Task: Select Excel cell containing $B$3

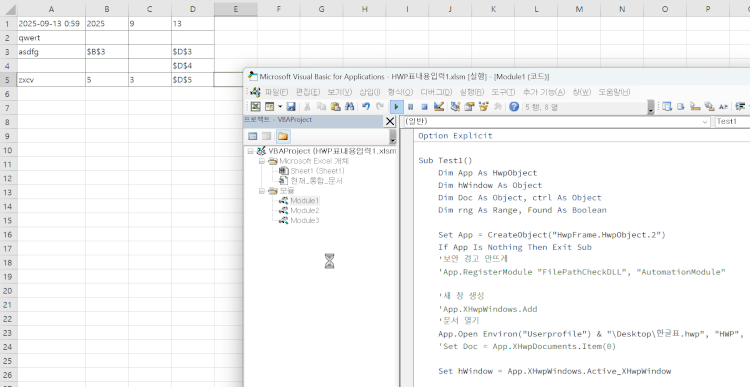Action: (107, 51)
